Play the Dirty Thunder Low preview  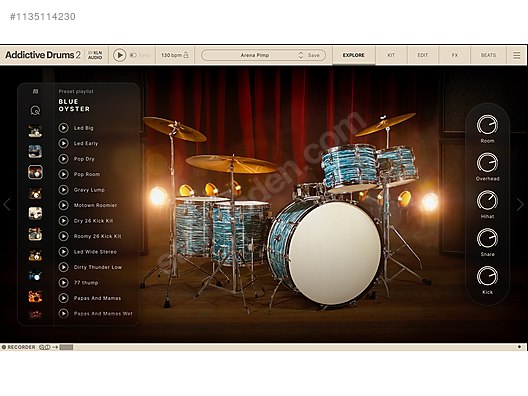63,267
